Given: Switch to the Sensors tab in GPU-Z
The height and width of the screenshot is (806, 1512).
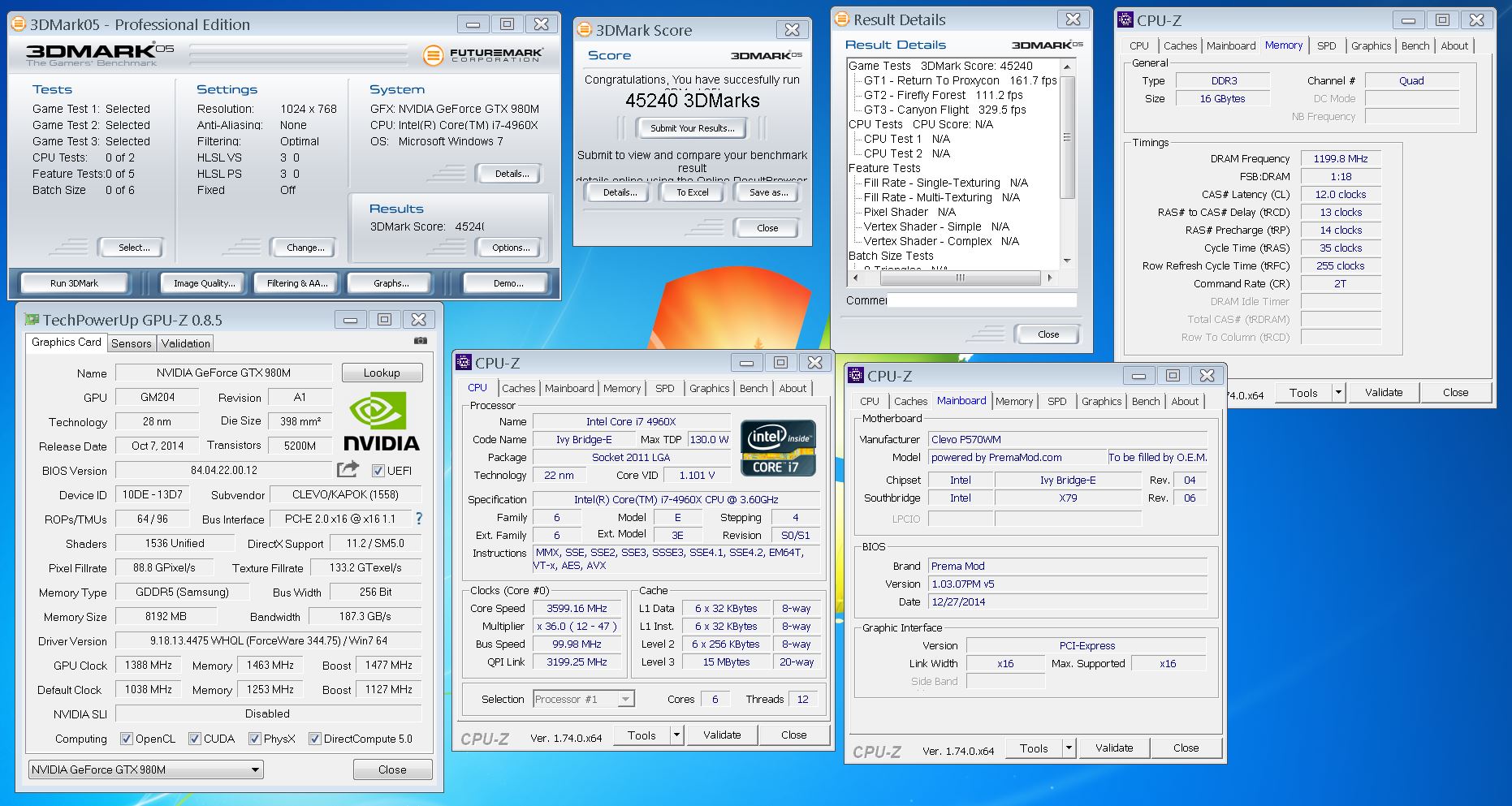Looking at the screenshot, I should [132, 343].
